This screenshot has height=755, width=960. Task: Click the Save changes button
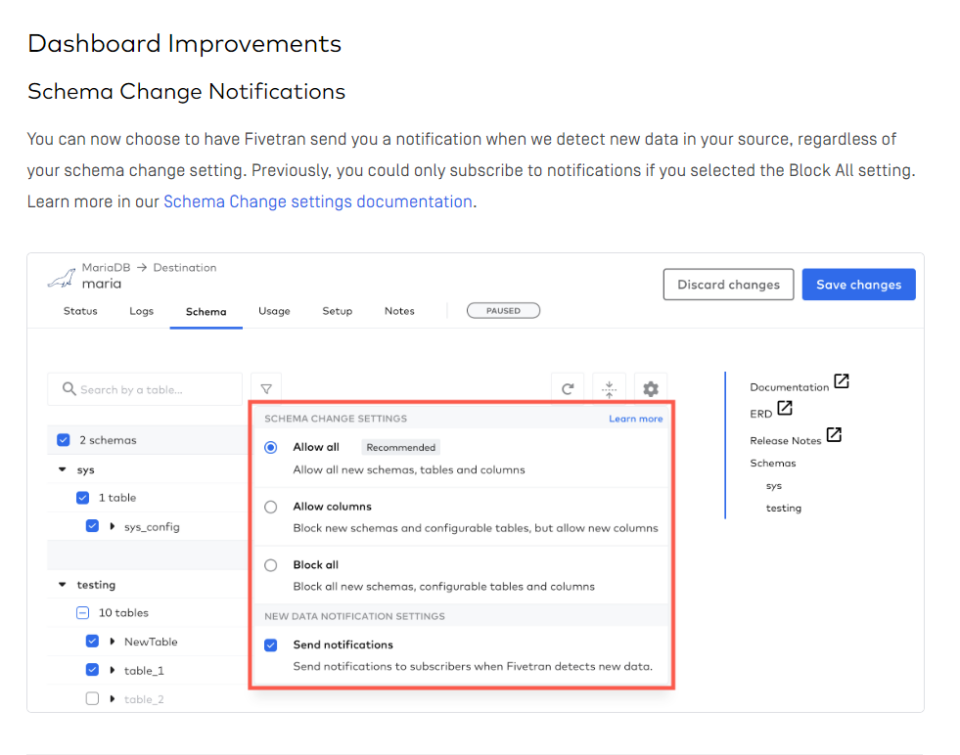pyautogui.click(x=858, y=285)
